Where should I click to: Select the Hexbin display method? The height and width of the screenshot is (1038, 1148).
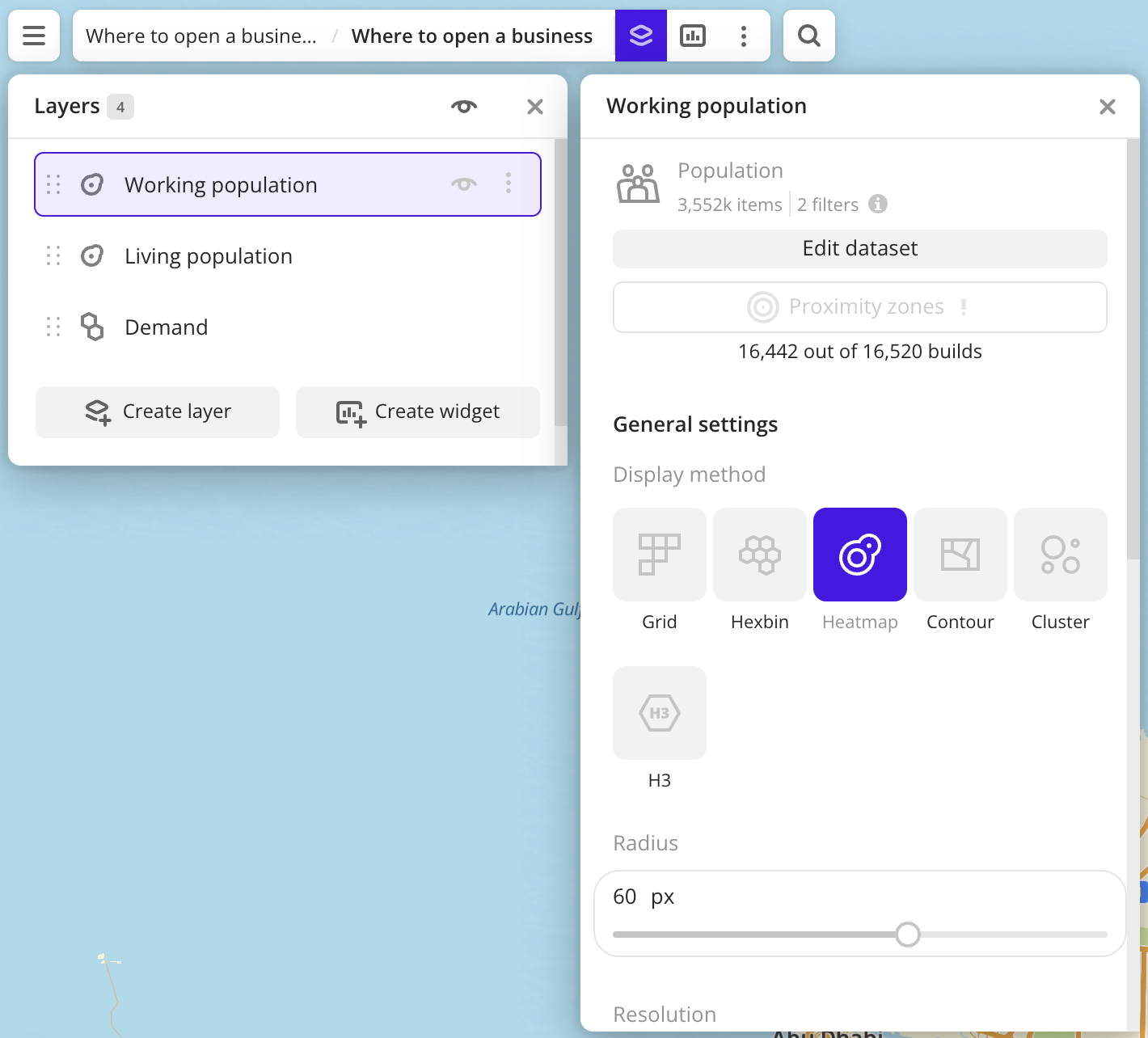[759, 555]
